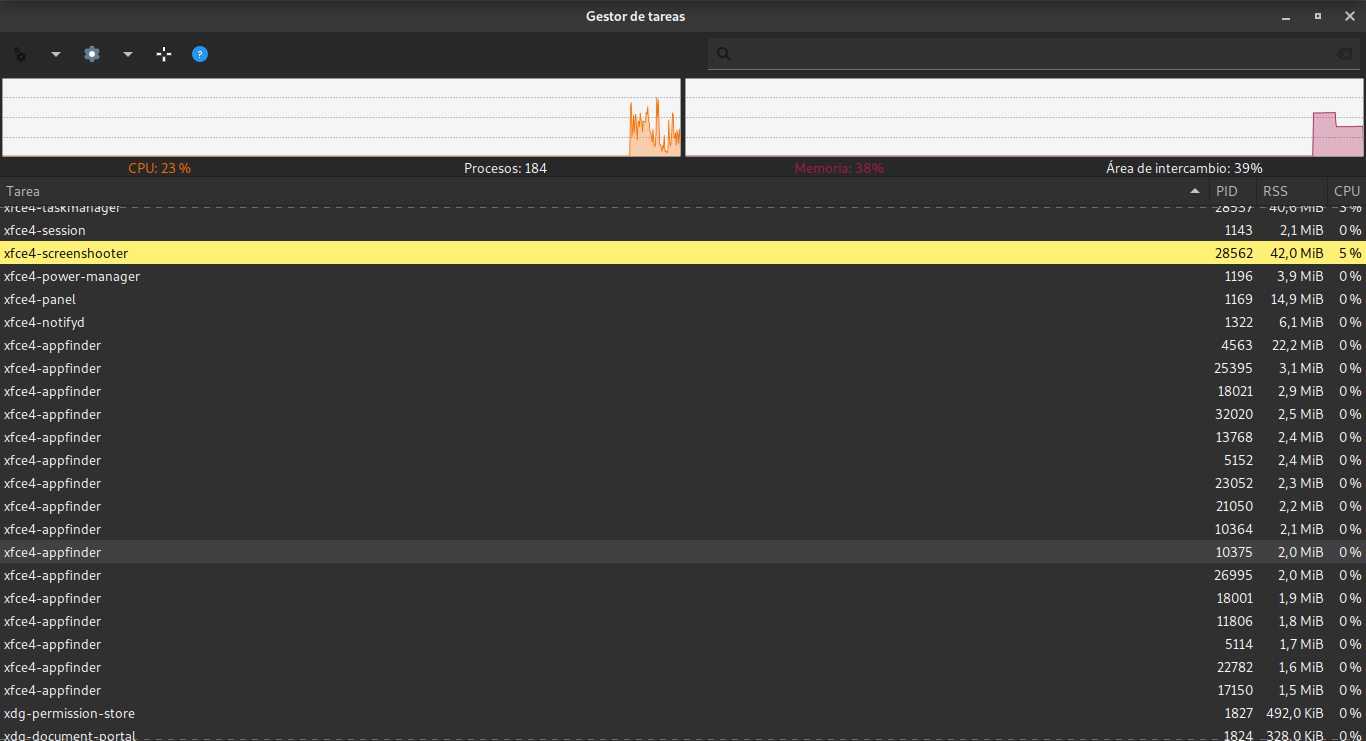Expand the dropdown arrow beside the settings cog

pyautogui.click(x=128, y=54)
